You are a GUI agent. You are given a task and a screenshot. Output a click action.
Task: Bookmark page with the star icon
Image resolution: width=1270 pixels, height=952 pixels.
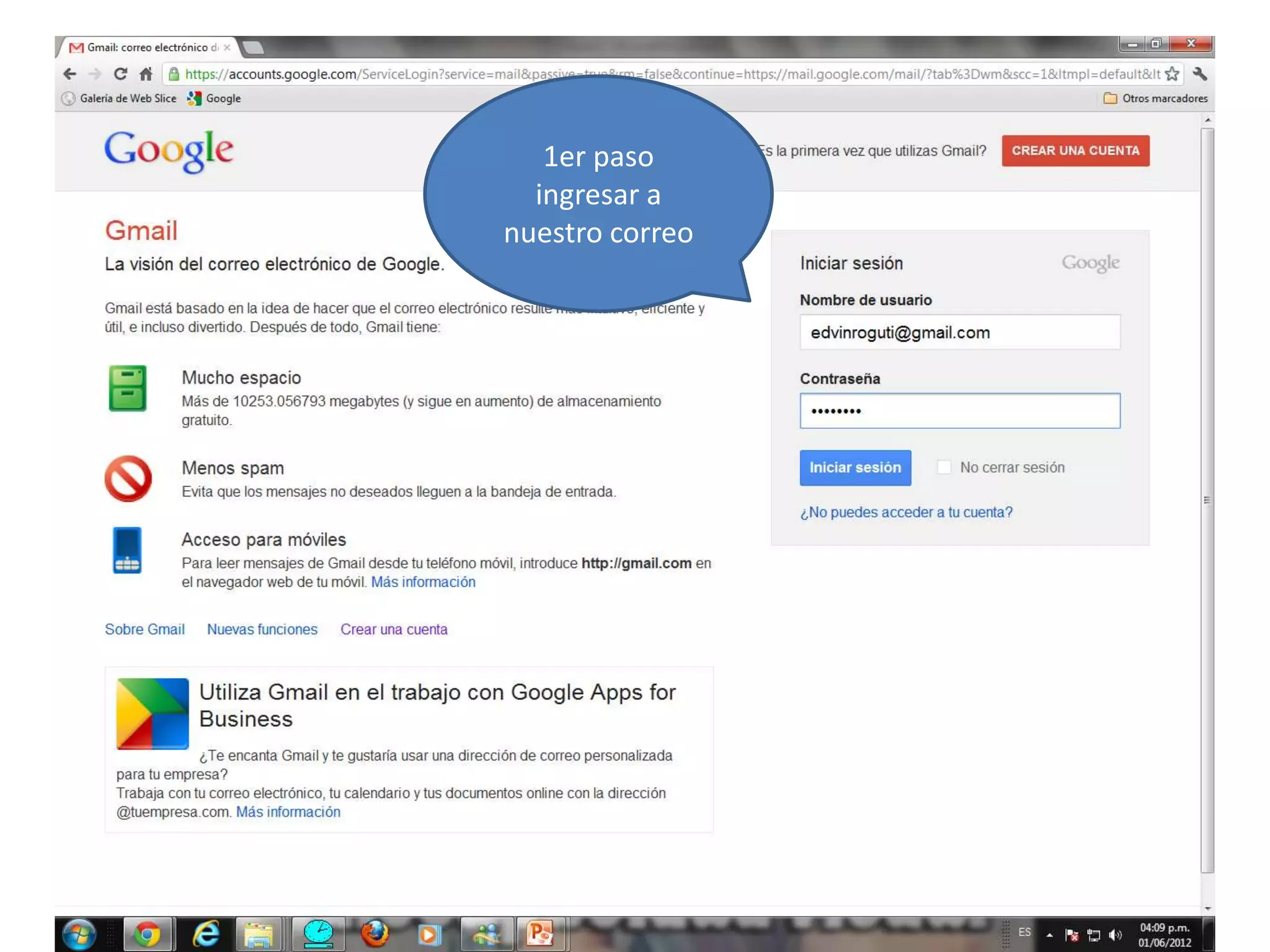point(1171,74)
